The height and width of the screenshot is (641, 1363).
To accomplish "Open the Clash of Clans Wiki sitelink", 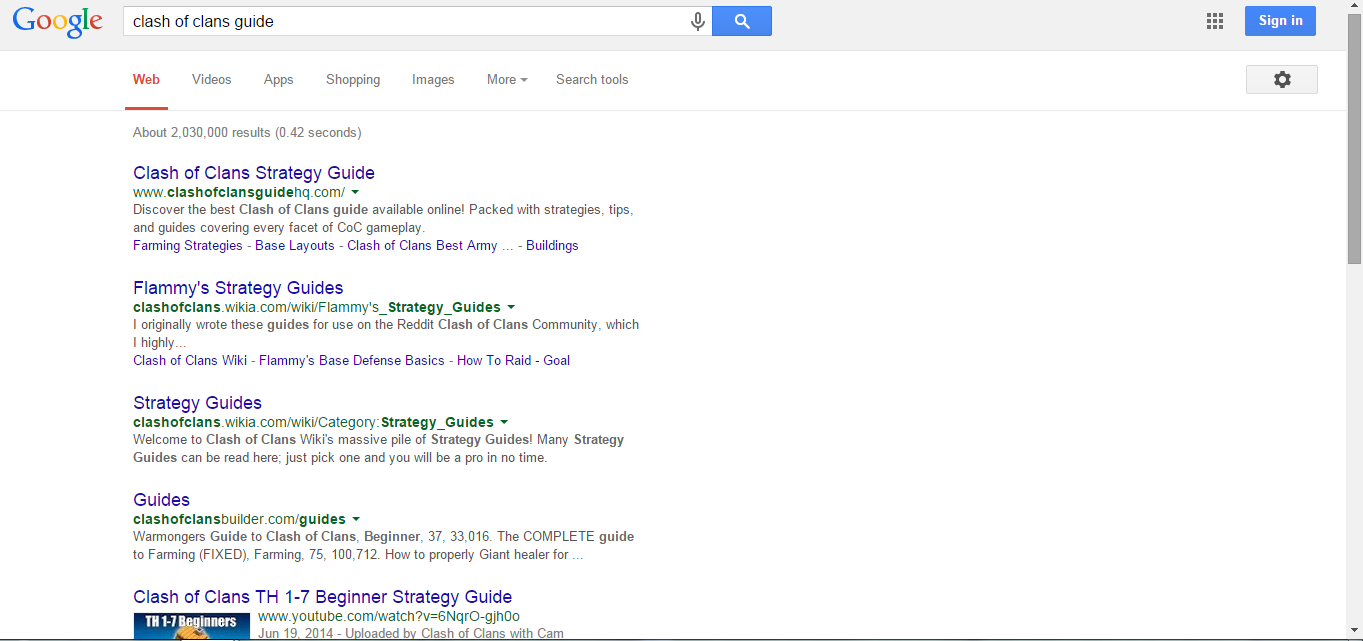I will [190, 361].
